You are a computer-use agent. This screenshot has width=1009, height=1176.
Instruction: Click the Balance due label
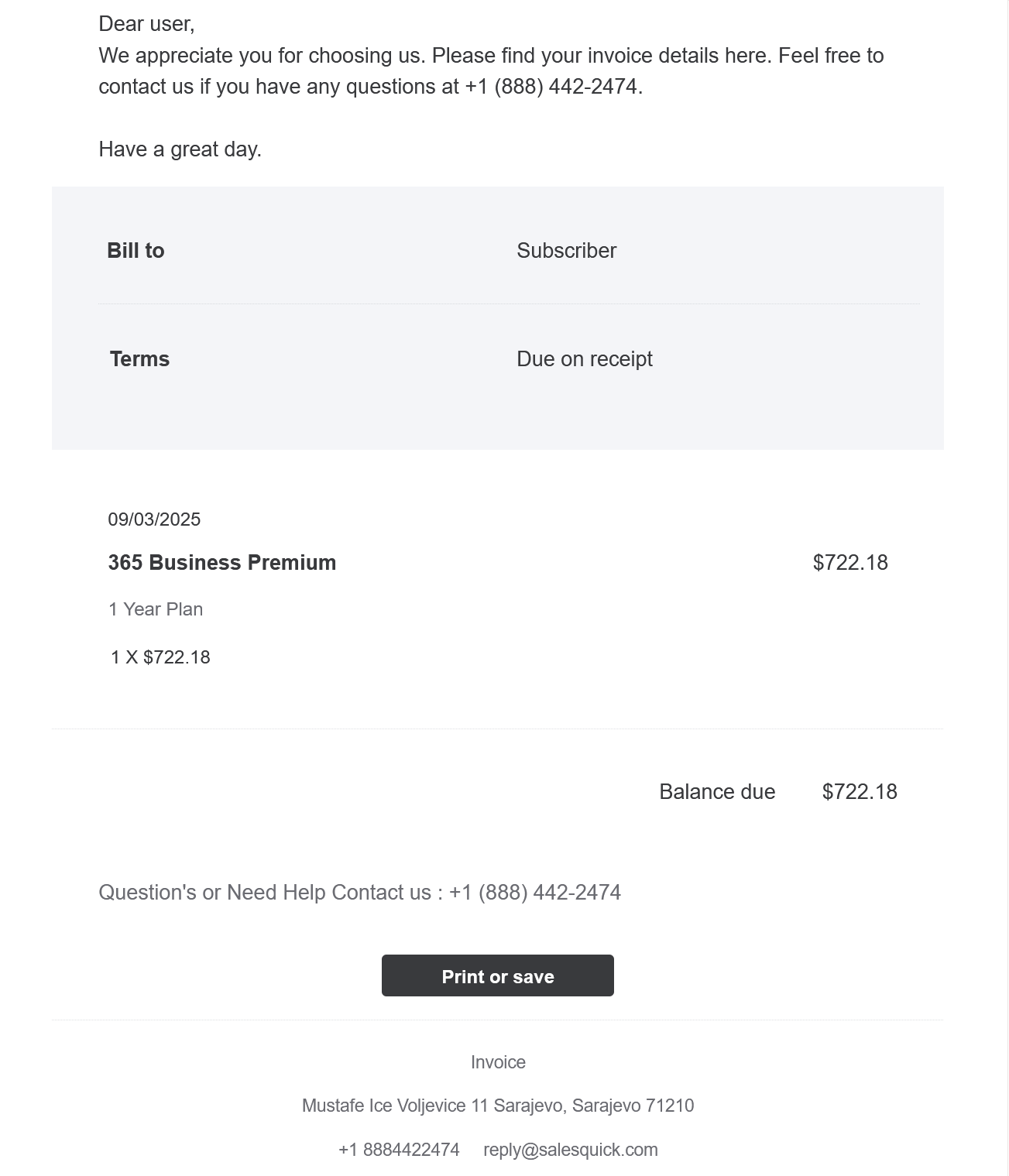click(716, 792)
